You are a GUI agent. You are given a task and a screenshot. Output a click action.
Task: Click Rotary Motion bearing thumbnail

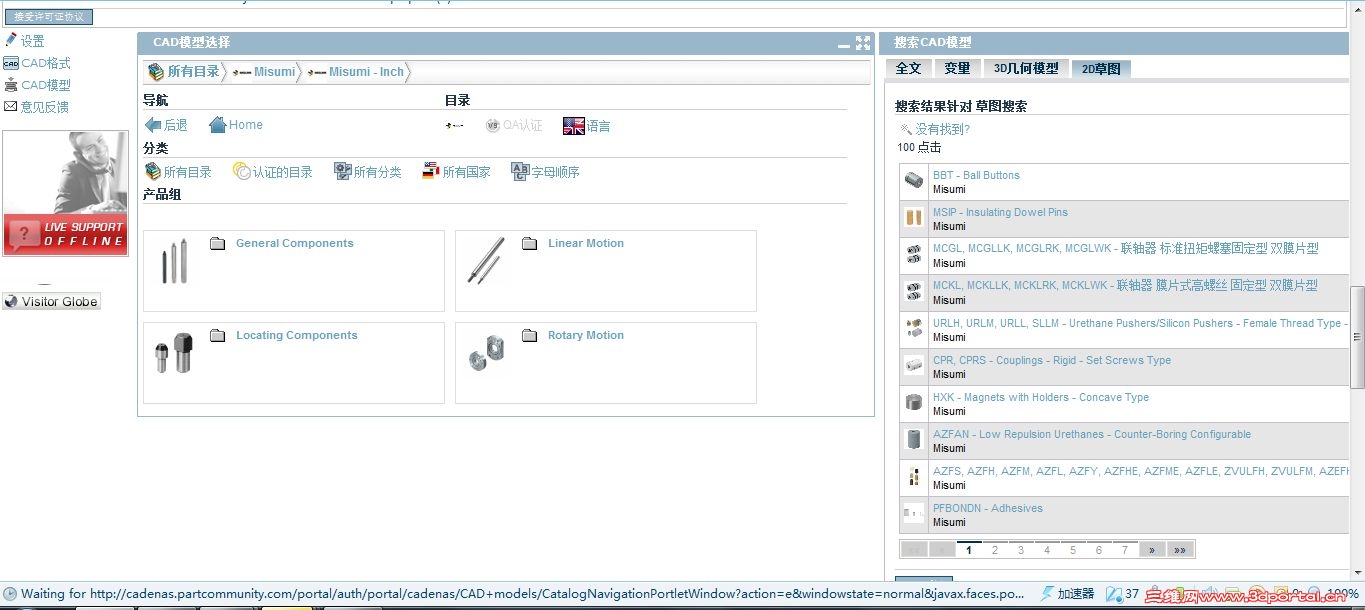(486, 353)
